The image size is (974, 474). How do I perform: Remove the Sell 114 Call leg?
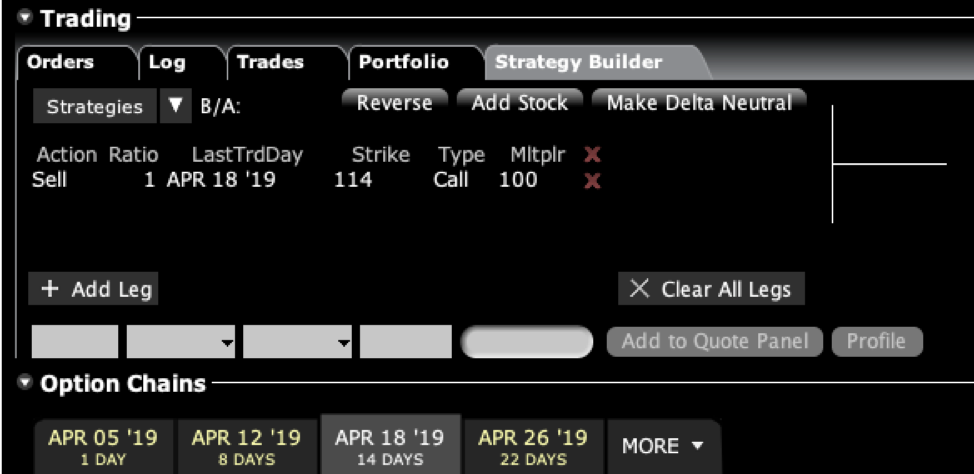coord(592,181)
